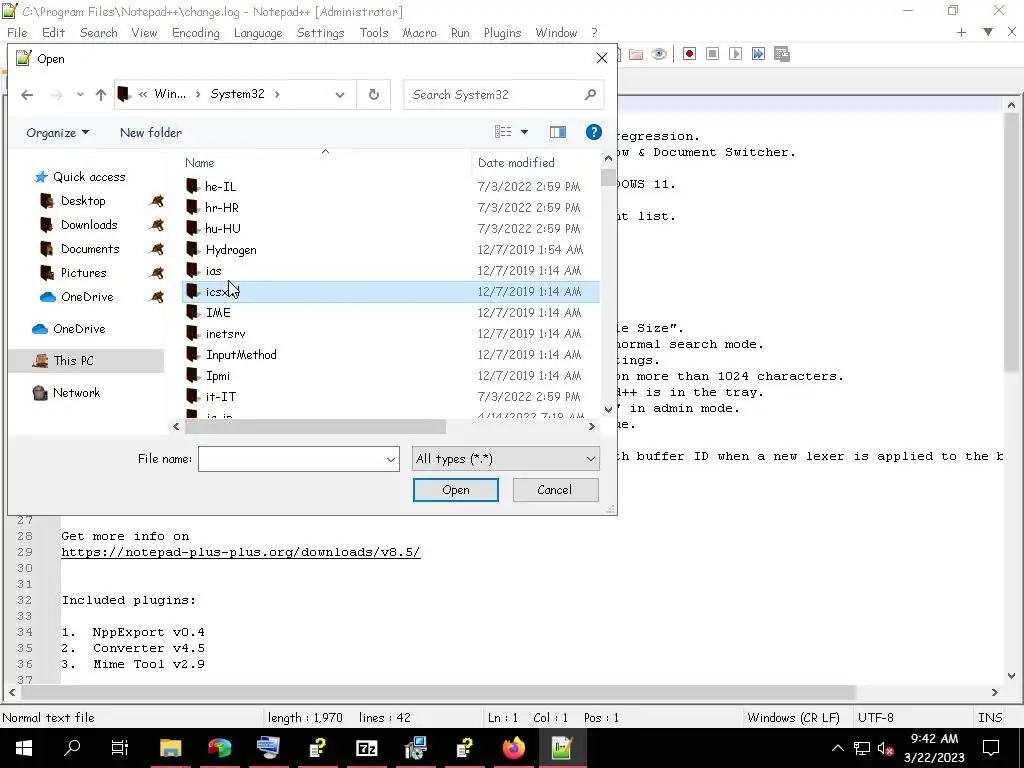The width and height of the screenshot is (1024, 768).
Task: Change your view icon in dialog
Action: (503, 132)
